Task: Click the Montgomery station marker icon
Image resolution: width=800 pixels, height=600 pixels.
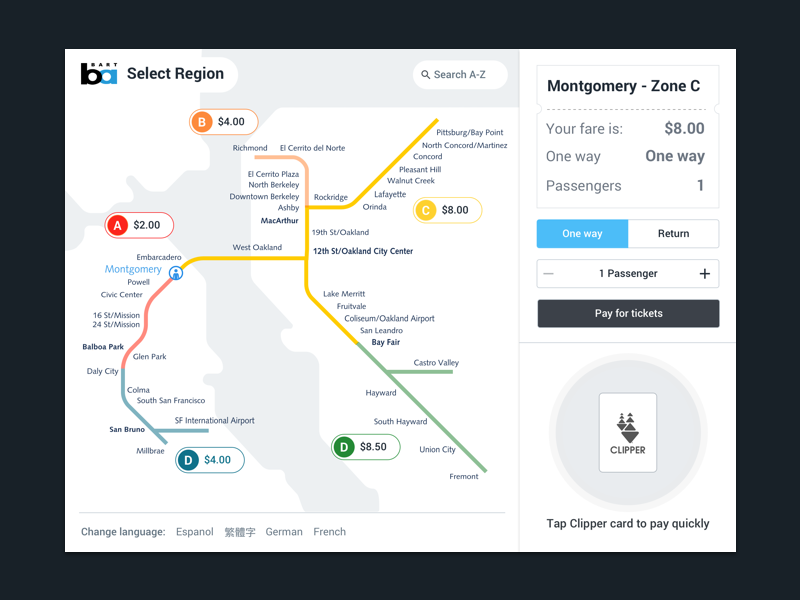Action: [x=176, y=273]
